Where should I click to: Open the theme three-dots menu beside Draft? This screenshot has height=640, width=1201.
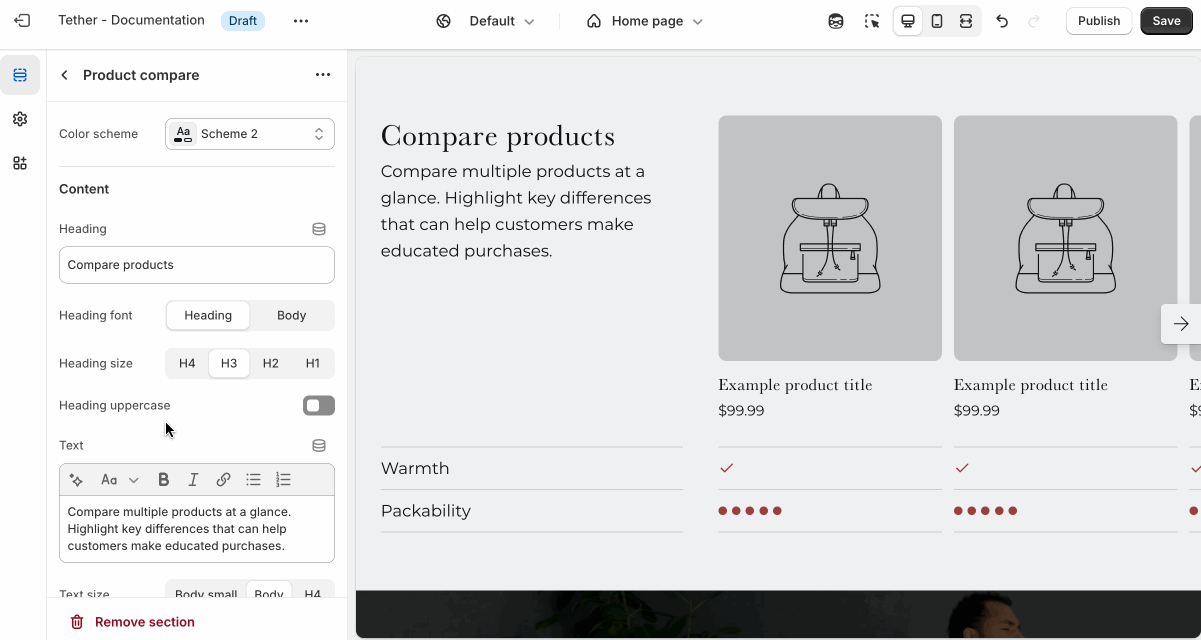click(301, 21)
